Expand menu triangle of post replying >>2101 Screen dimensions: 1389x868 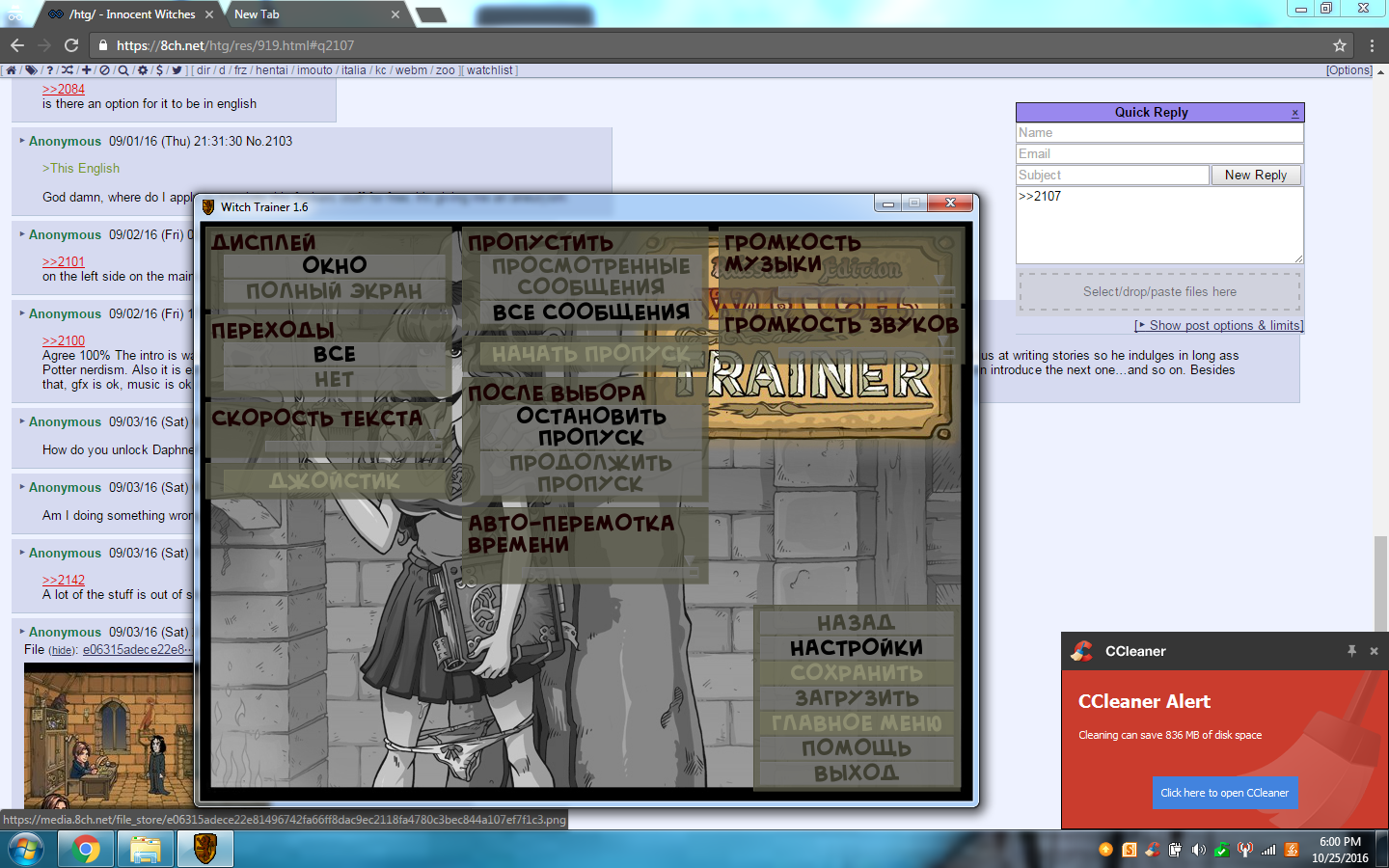(x=22, y=234)
